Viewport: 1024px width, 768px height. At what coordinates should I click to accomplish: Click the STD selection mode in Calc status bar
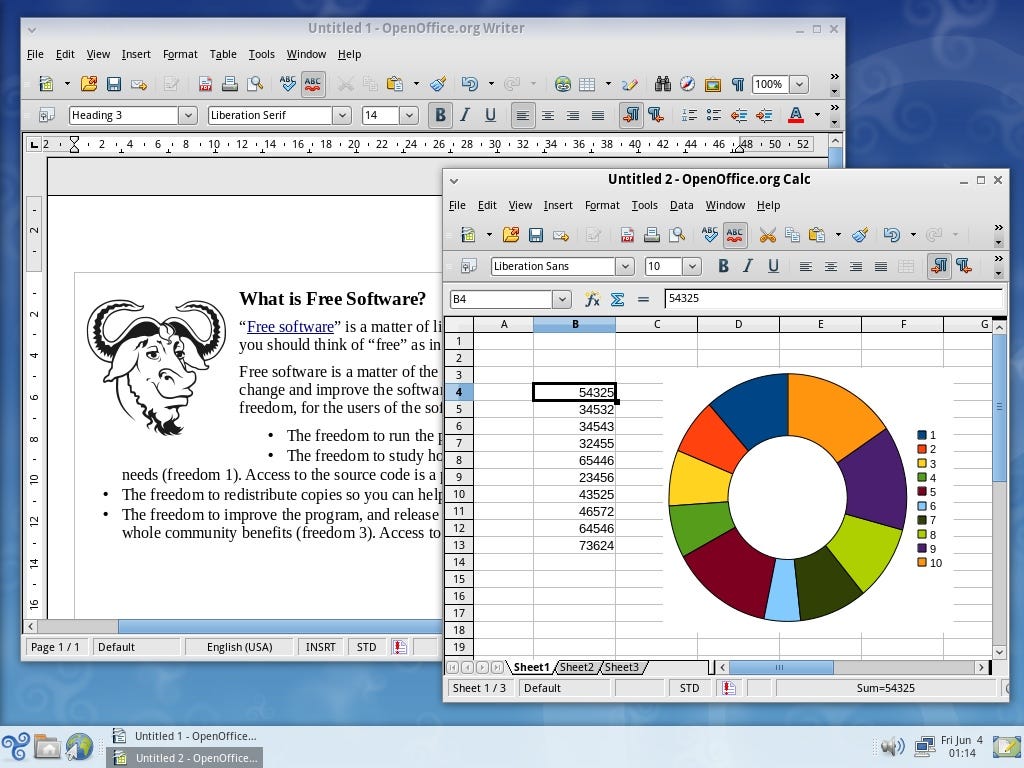pyautogui.click(x=689, y=688)
